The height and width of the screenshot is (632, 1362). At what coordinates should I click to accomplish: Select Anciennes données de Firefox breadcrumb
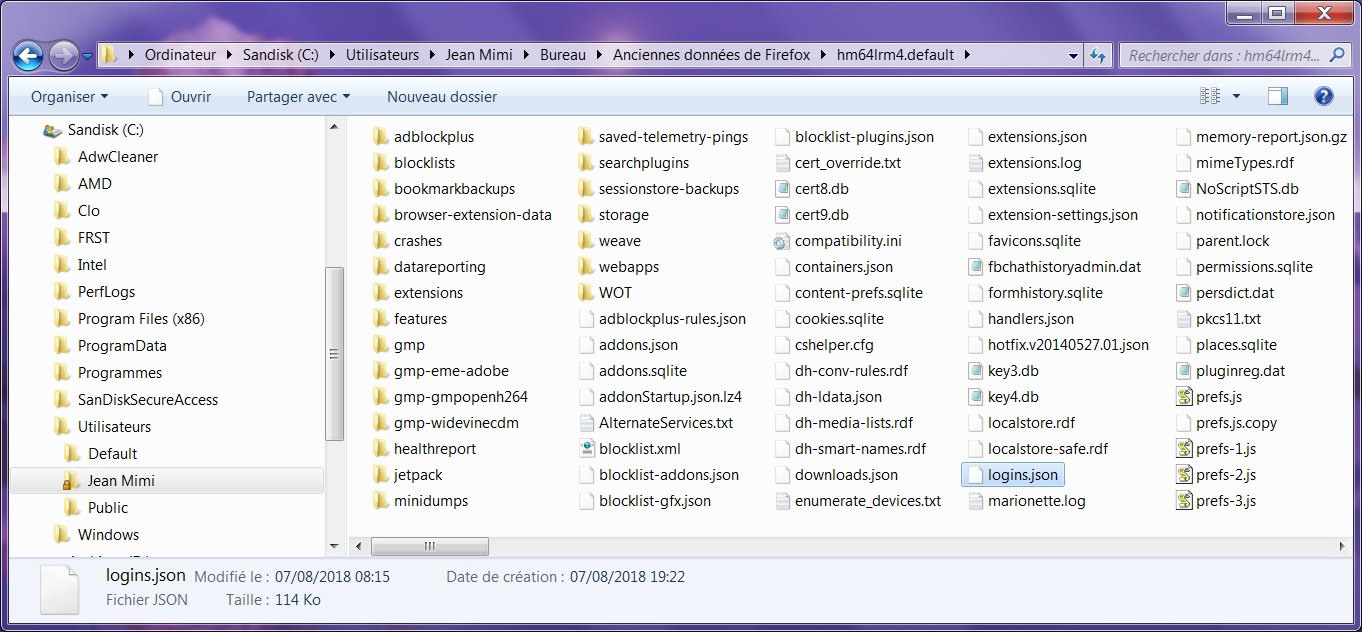[x=711, y=55]
